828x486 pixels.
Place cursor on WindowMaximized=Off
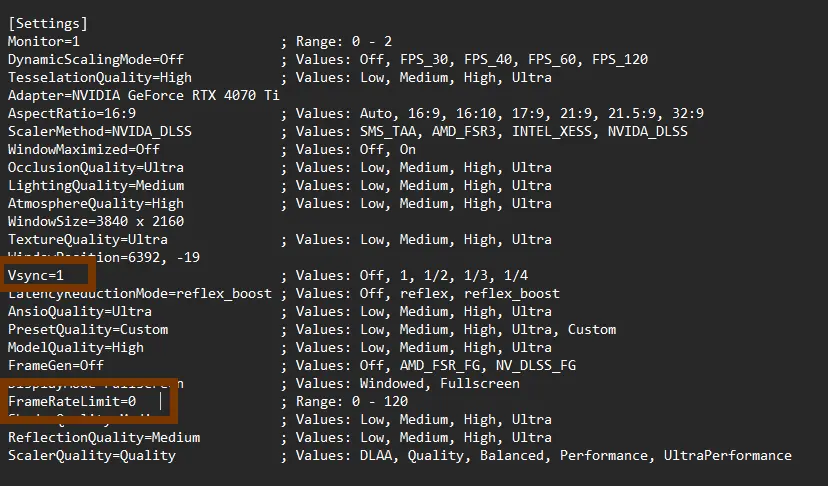pyautogui.click(x=84, y=149)
